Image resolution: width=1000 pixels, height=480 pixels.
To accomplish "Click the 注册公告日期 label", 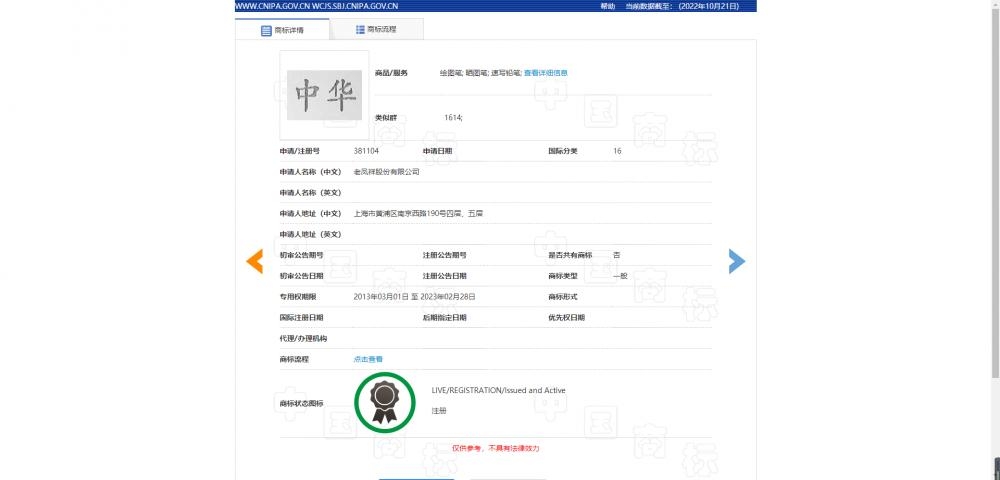I will pyautogui.click(x=445, y=276).
